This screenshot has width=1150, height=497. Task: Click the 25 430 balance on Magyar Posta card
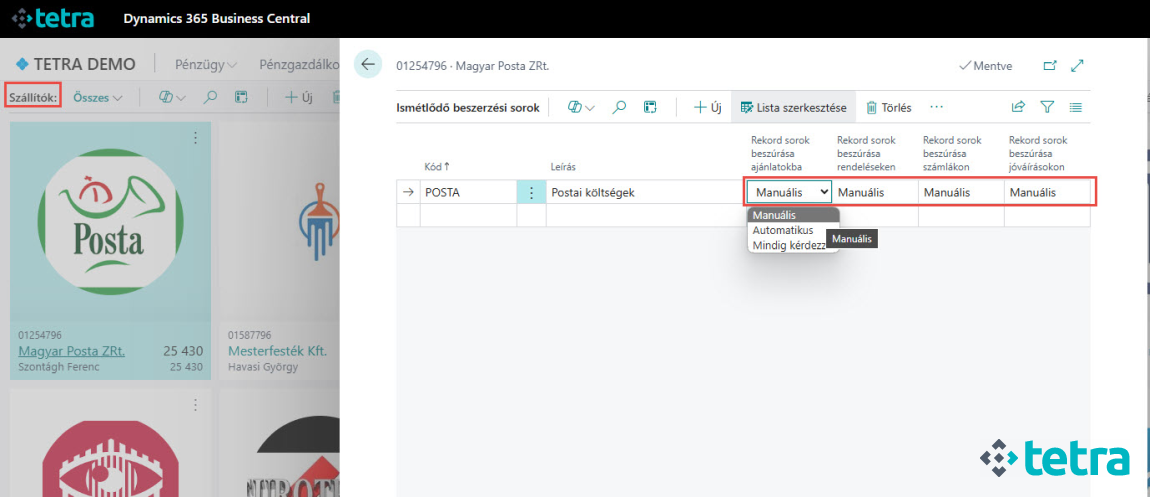click(x=183, y=351)
